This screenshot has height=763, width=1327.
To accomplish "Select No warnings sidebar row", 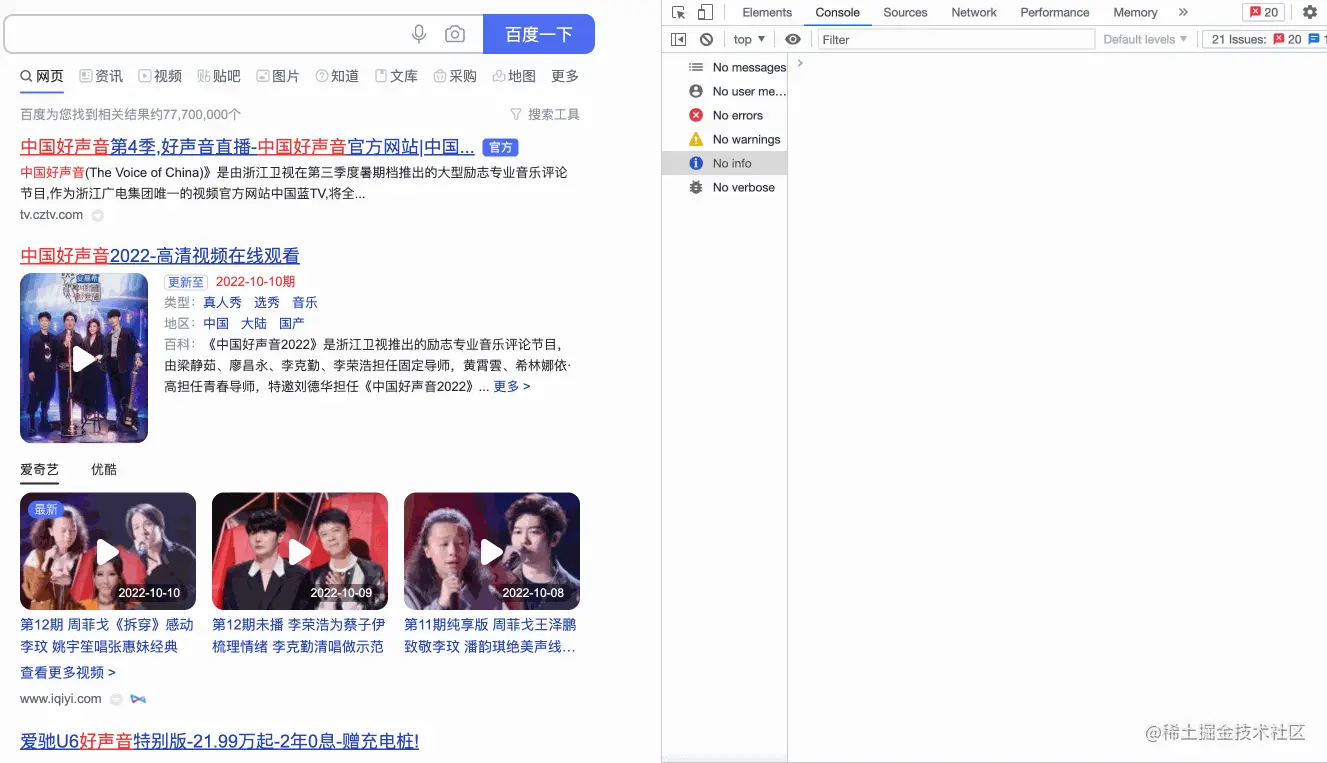I will point(725,140).
